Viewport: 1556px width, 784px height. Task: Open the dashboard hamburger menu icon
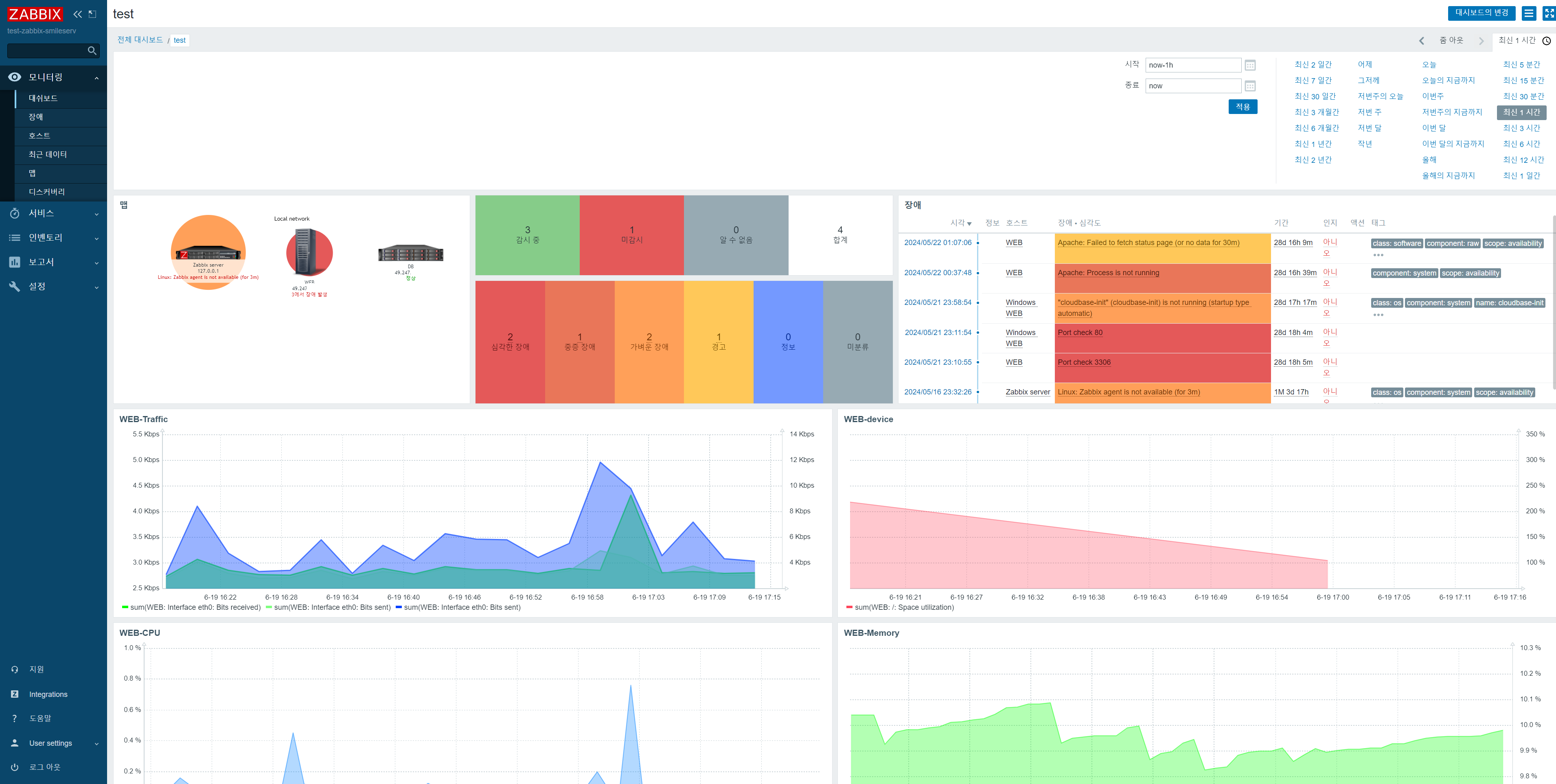[1528, 13]
